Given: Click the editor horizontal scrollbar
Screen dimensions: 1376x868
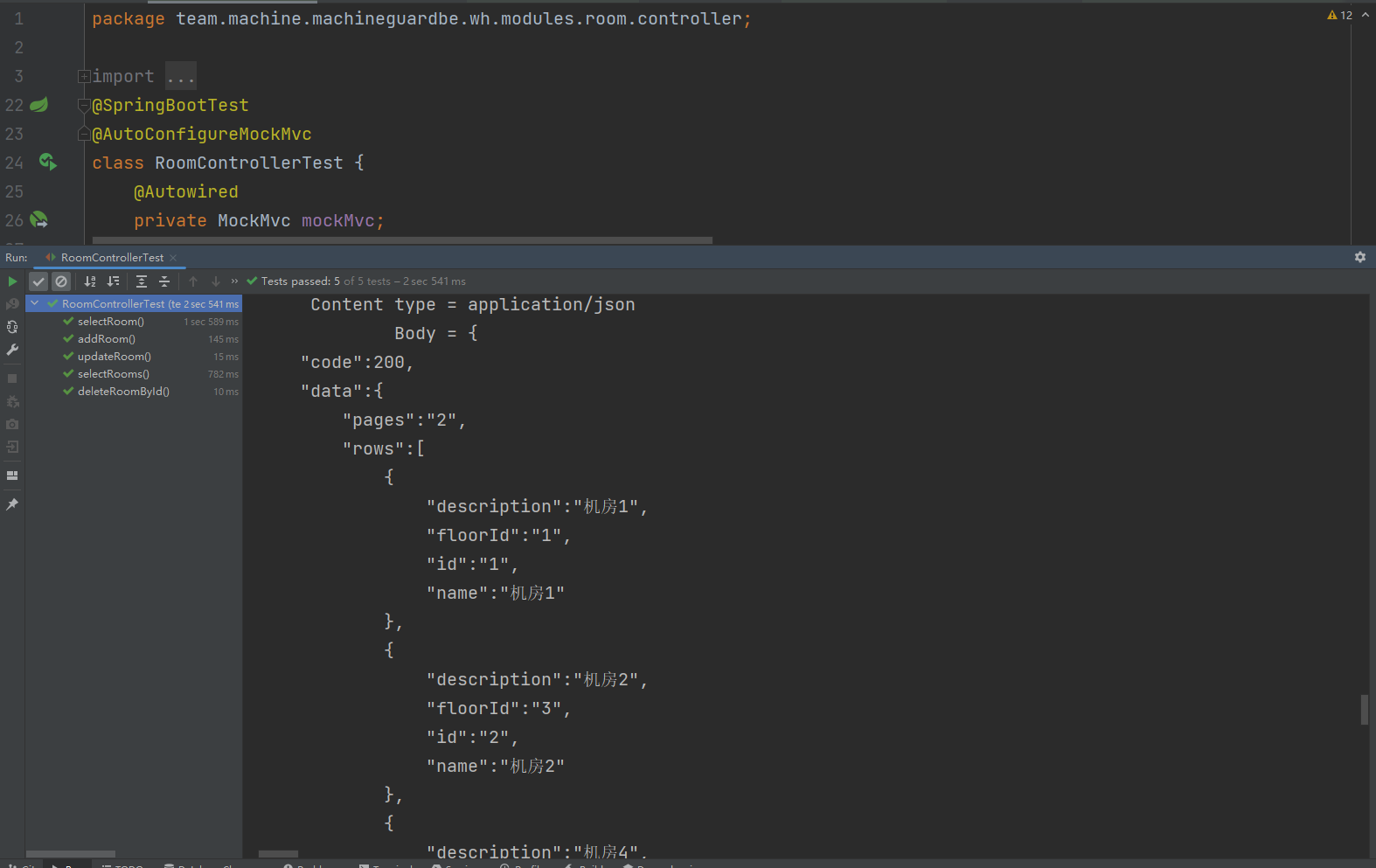Looking at the screenshot, I should pos(402,240).
